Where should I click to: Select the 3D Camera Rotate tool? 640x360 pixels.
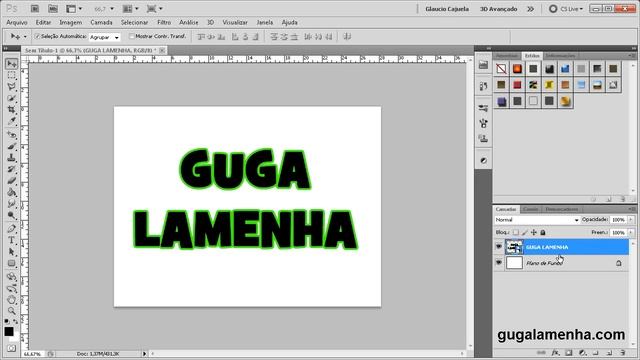[11, 289]
